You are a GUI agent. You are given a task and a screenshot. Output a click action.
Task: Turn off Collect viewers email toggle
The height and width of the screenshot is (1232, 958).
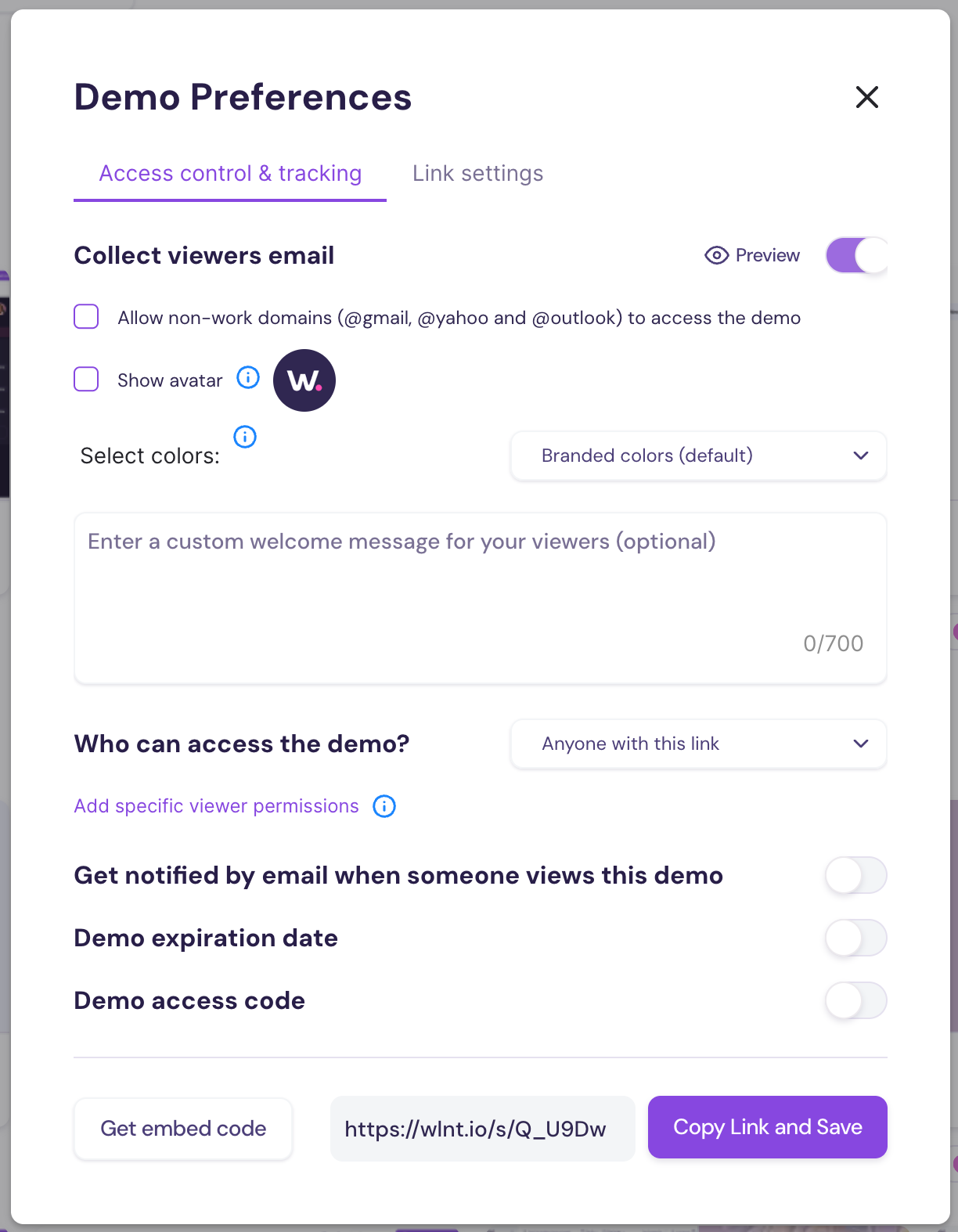coord(856,255)
